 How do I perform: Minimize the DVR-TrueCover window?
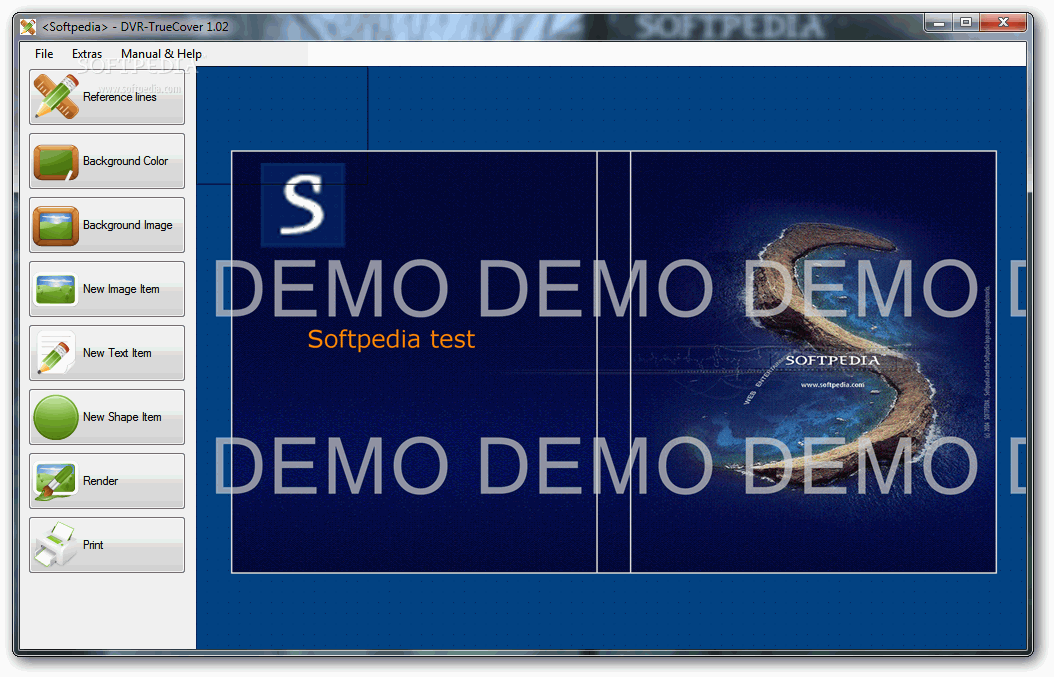click(939, 23)
